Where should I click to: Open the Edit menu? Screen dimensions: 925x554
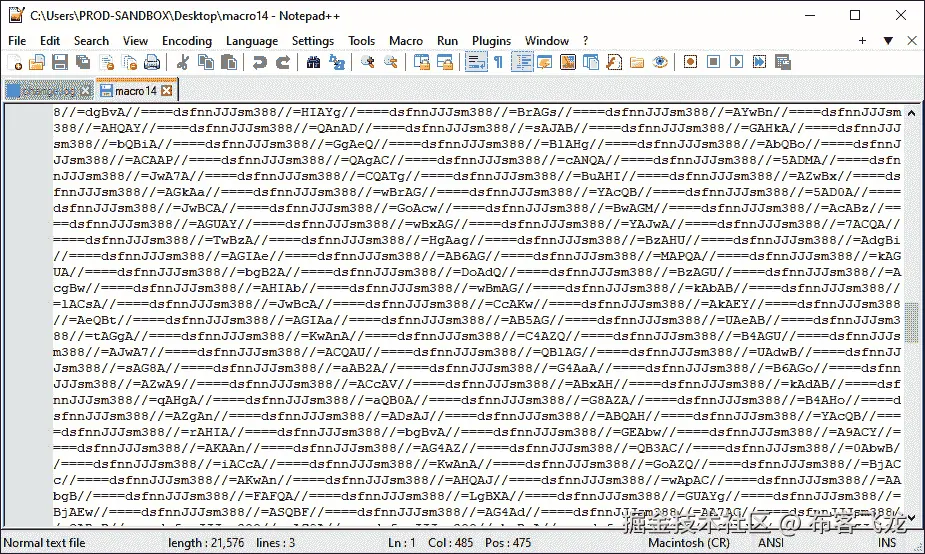tap(50, 41)
